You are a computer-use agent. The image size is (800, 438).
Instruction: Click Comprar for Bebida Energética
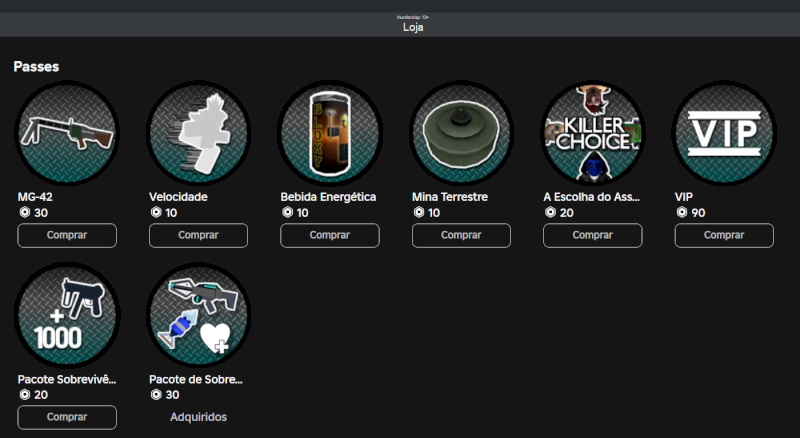pos(330,235)
